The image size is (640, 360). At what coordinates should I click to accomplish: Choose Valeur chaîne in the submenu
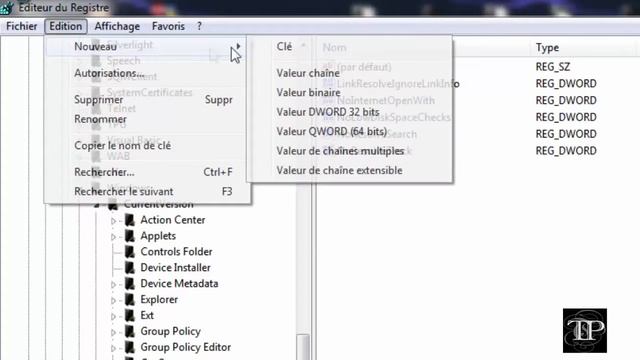308,73
